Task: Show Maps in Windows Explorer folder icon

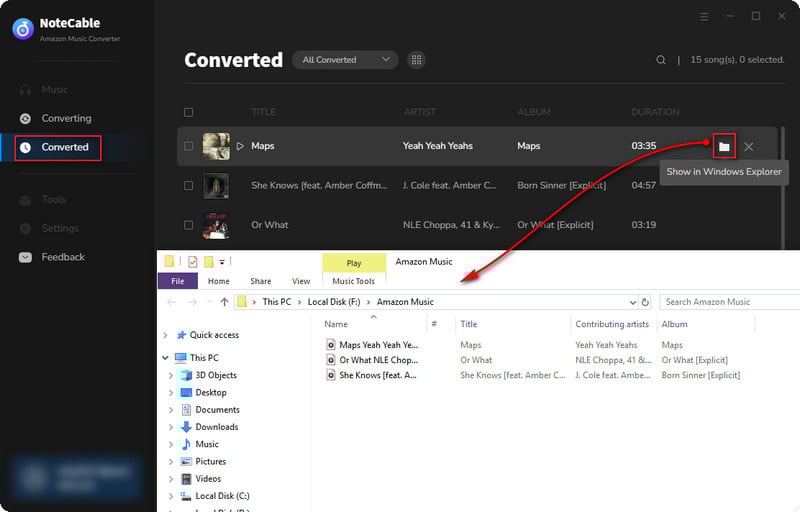Action: click(724, 146)
